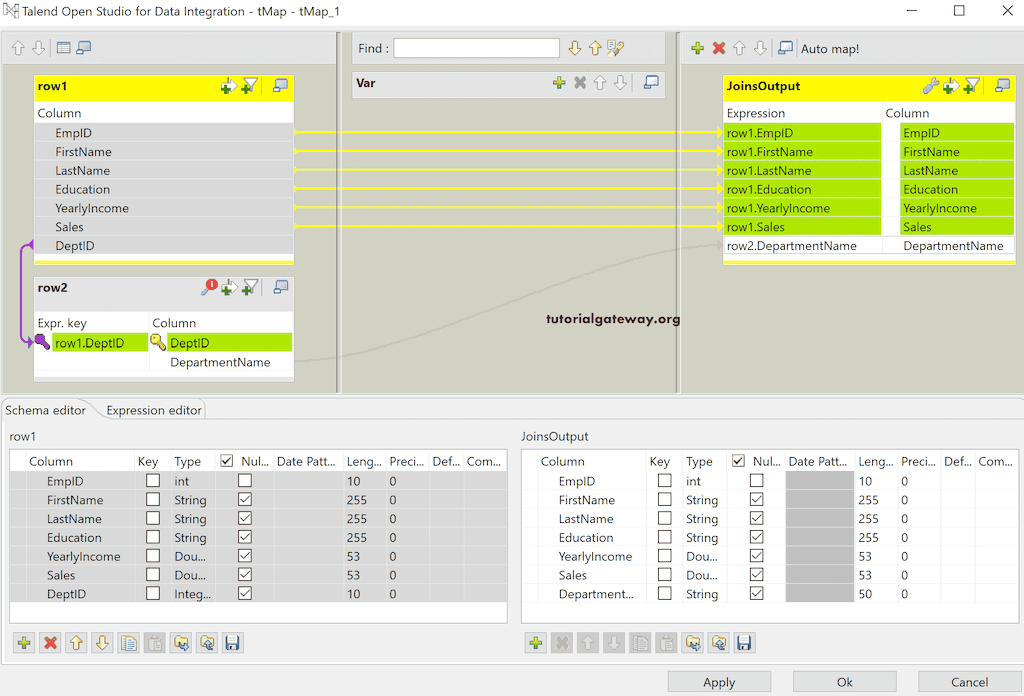Apply the mapping changes

tap(719, 681)
